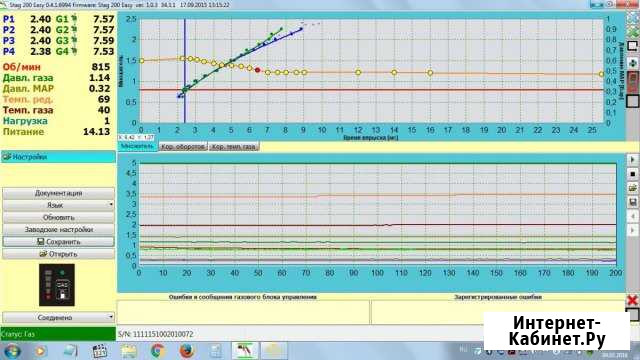Click the Заводские настройки button

tap(58, 229)
